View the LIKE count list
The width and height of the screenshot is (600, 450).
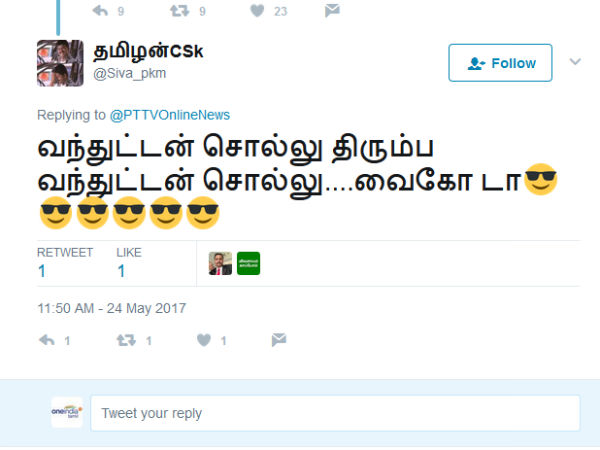click(x=129, y=263)
